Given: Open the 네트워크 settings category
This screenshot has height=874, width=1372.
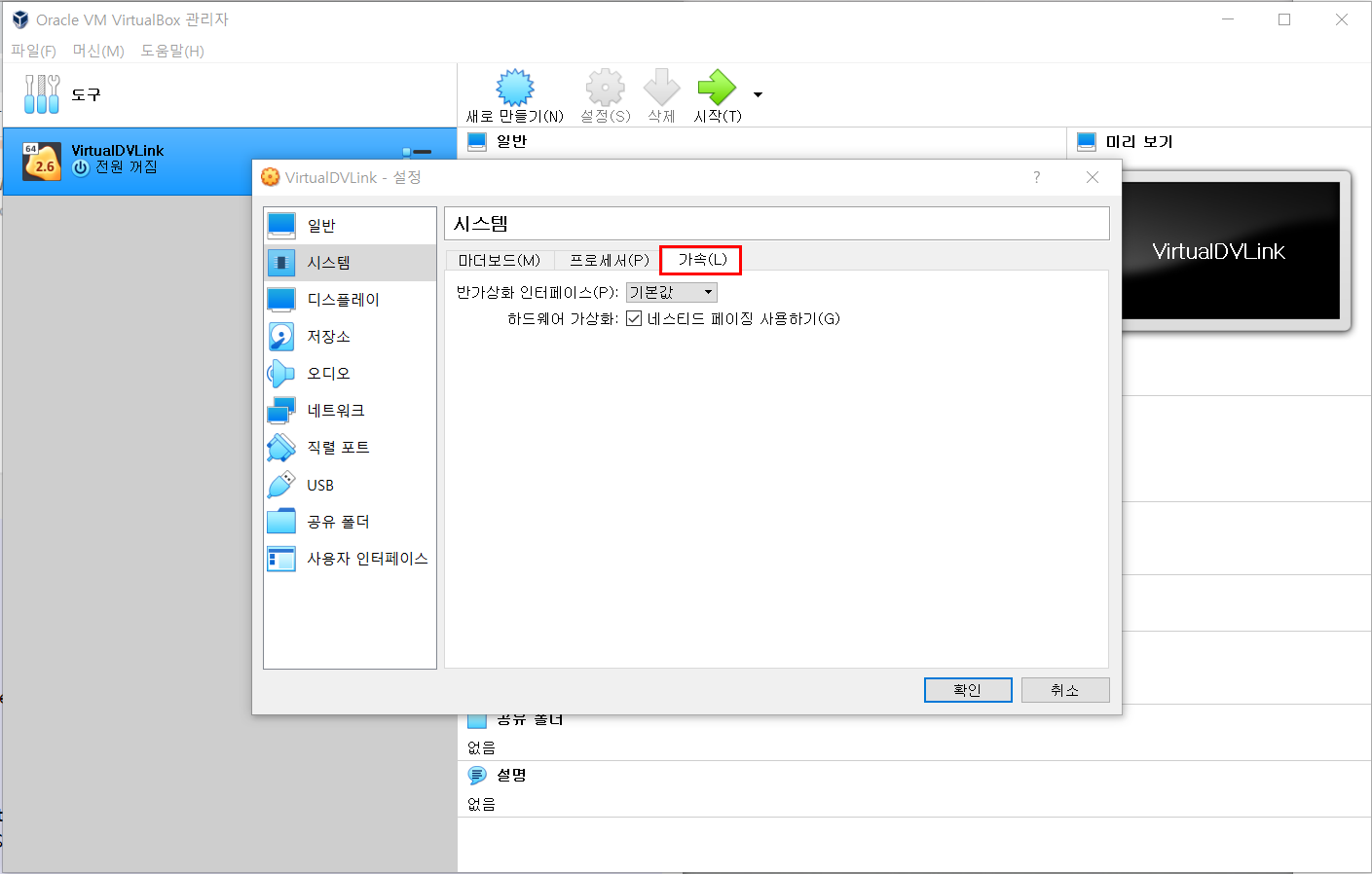Looking at the screenshot, I should click(x=350, y=411).
